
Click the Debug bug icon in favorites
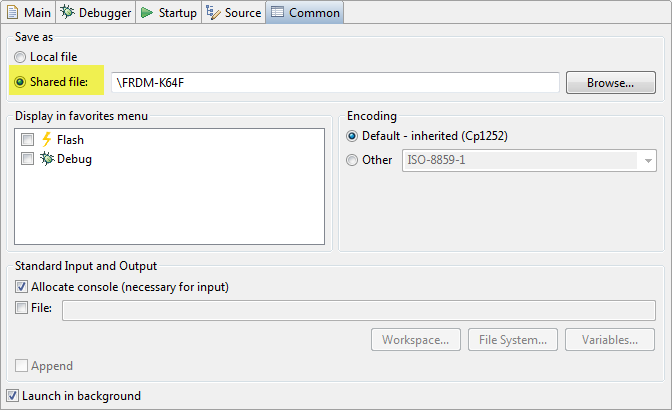[x=46, y=159]
